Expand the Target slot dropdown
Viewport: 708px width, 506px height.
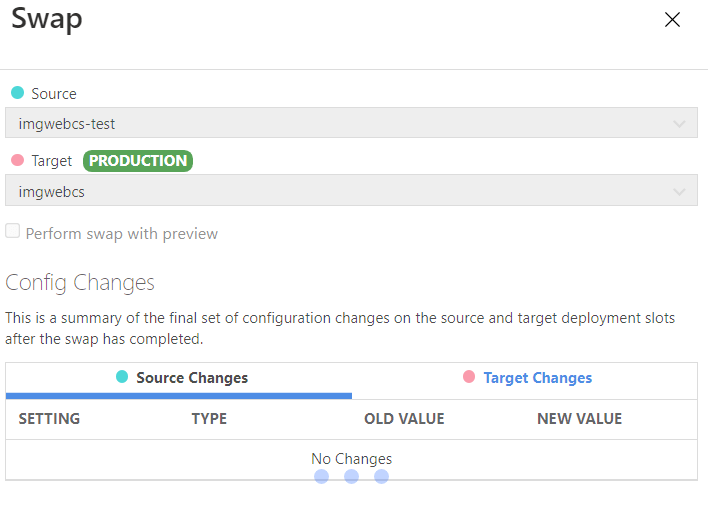tap(350, 191)
